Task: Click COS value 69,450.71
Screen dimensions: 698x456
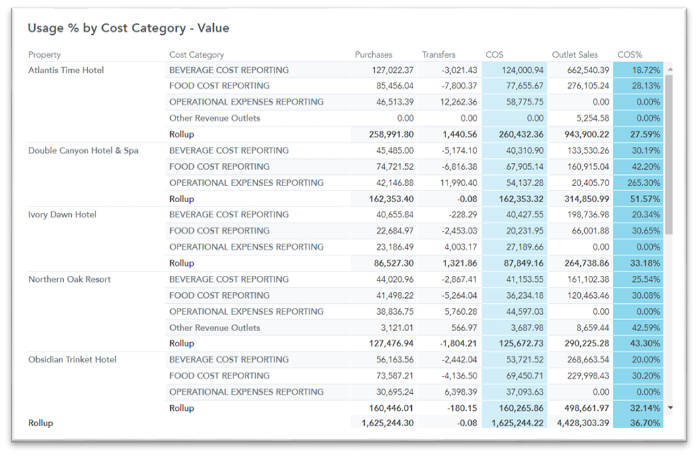Action: (524, 376)
